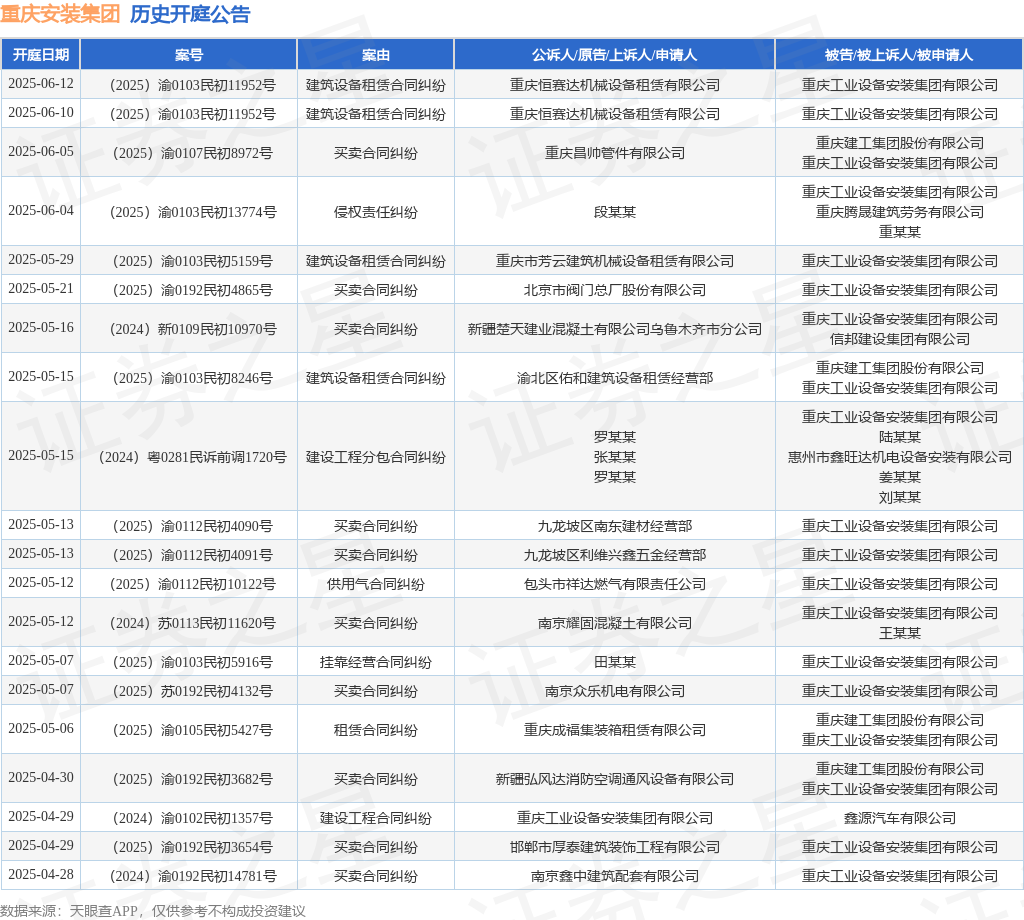Select the date cell 2025-05-29
1024x920 pixels.
click(40, 260)
